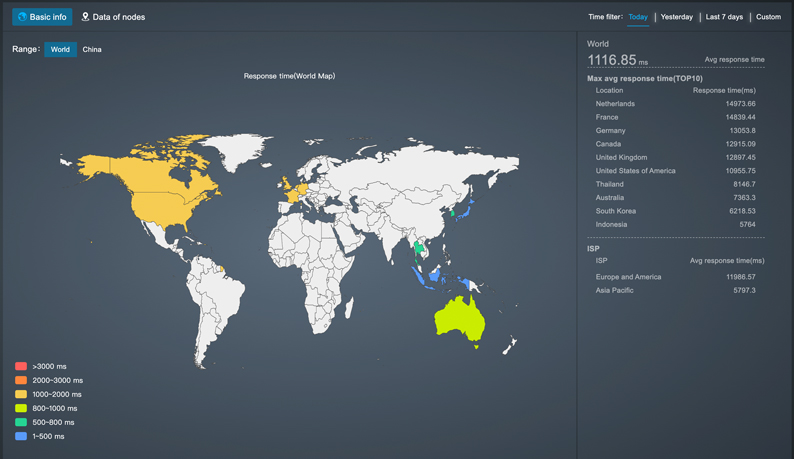The width and height of the screenshot is (794, 459).
Task: Click the Indonesia table row
Action: 676,224
